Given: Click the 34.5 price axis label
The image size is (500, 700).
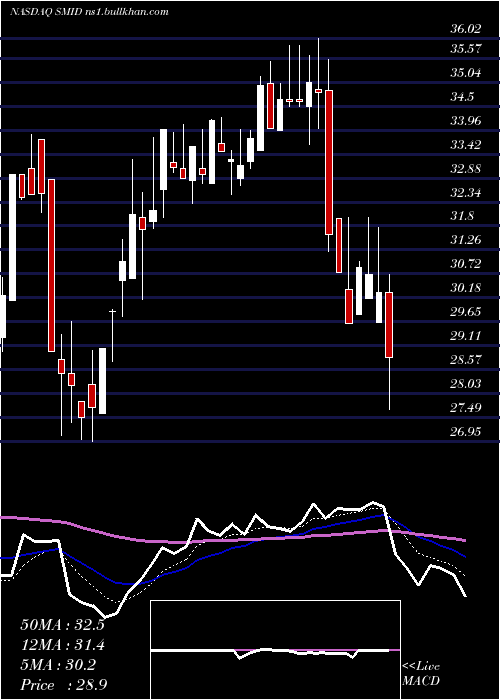Looking at the screenshot, I should tap(462, 97).
